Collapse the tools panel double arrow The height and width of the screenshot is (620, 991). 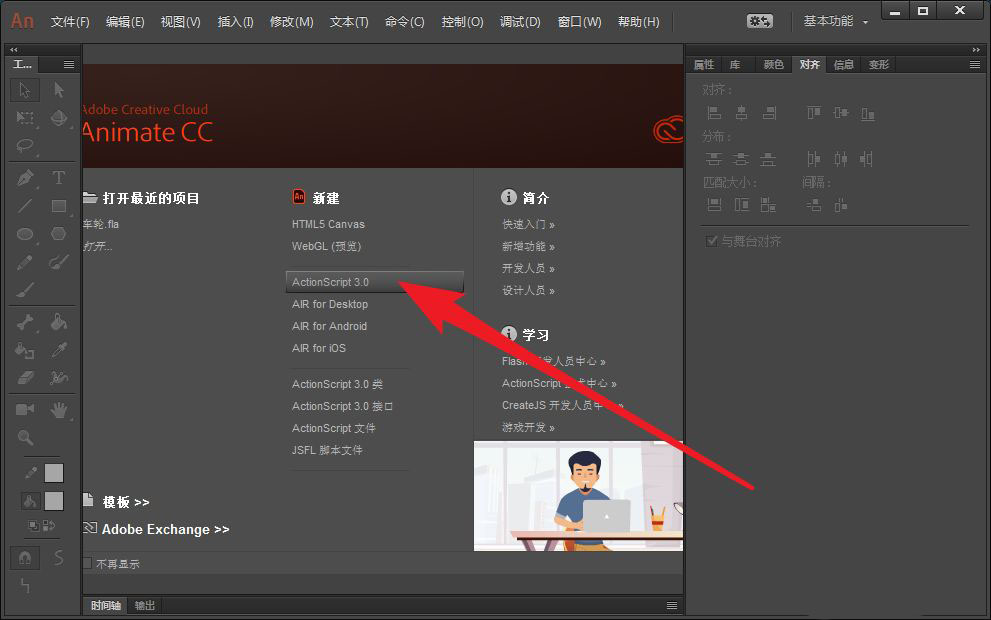point(14,49)
